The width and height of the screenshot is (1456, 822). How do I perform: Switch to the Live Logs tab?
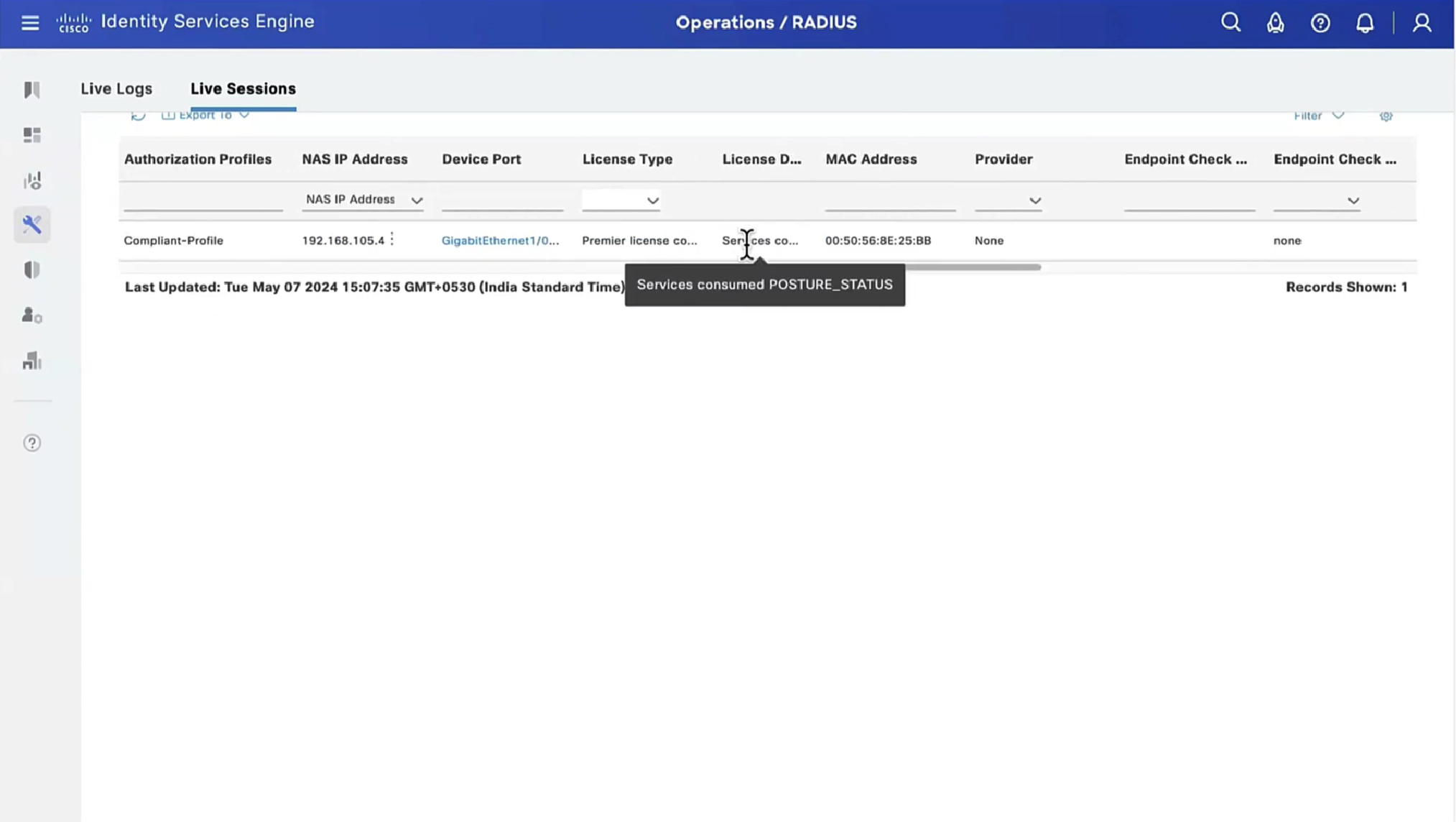tap(116, 88)
